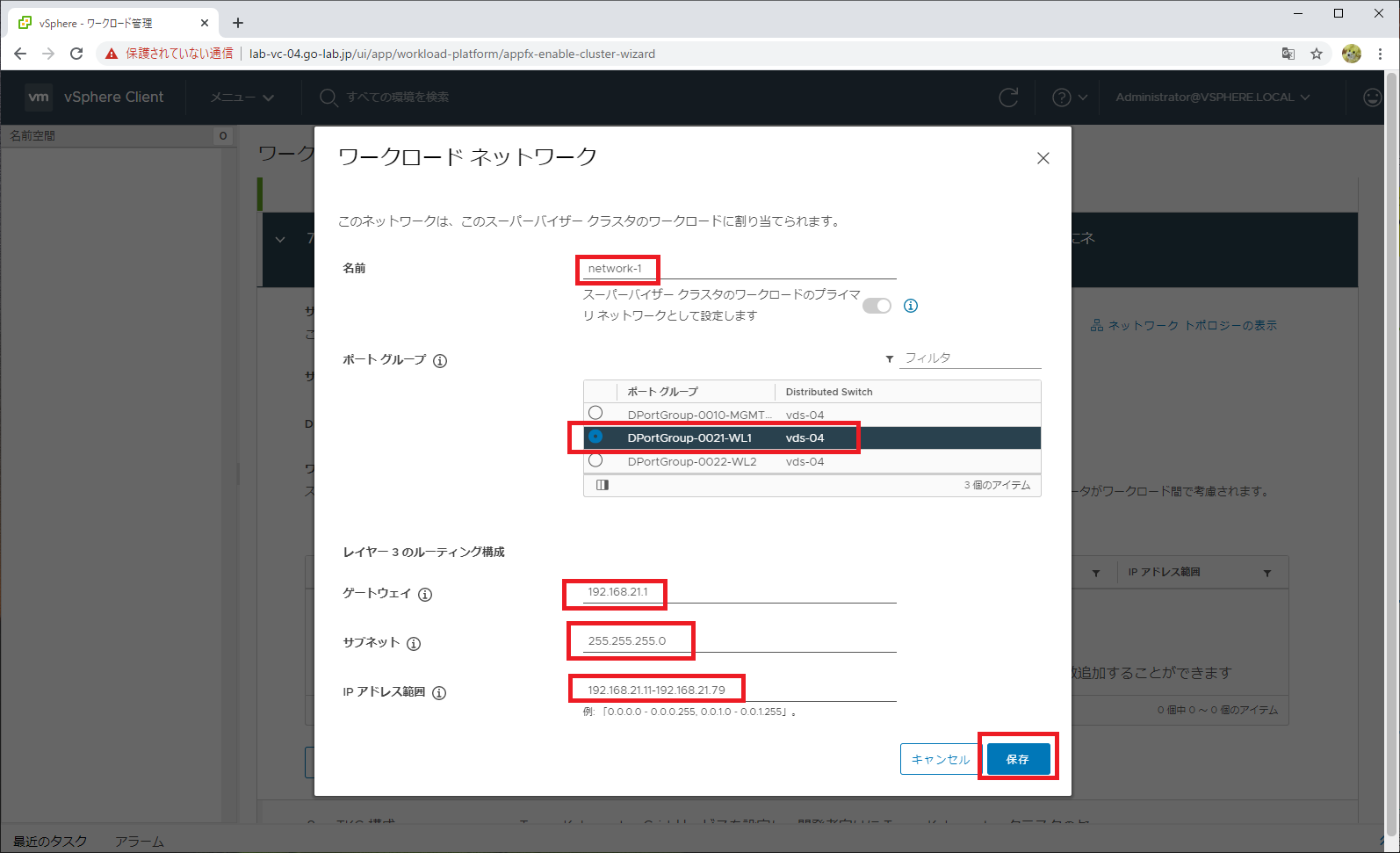Click the ゲートウェイ field 192.168.21.1
Screen dimensions: 1400x853
740,592
